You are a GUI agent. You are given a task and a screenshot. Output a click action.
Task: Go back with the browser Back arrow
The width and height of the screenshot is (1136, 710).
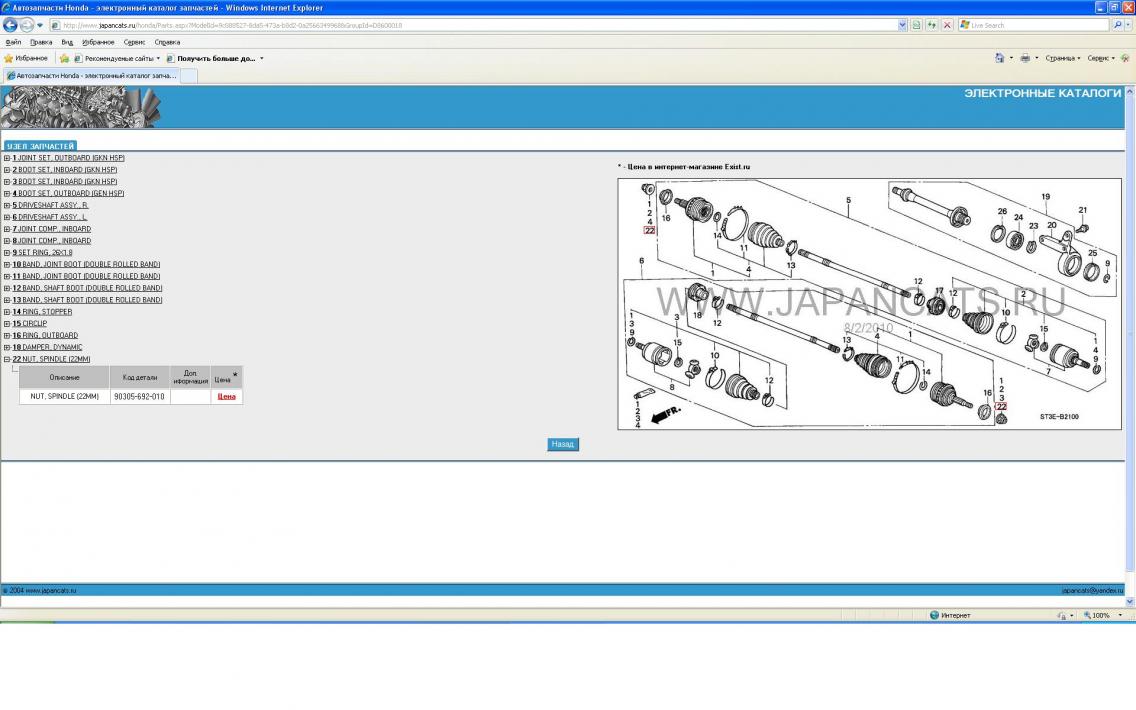10,25
